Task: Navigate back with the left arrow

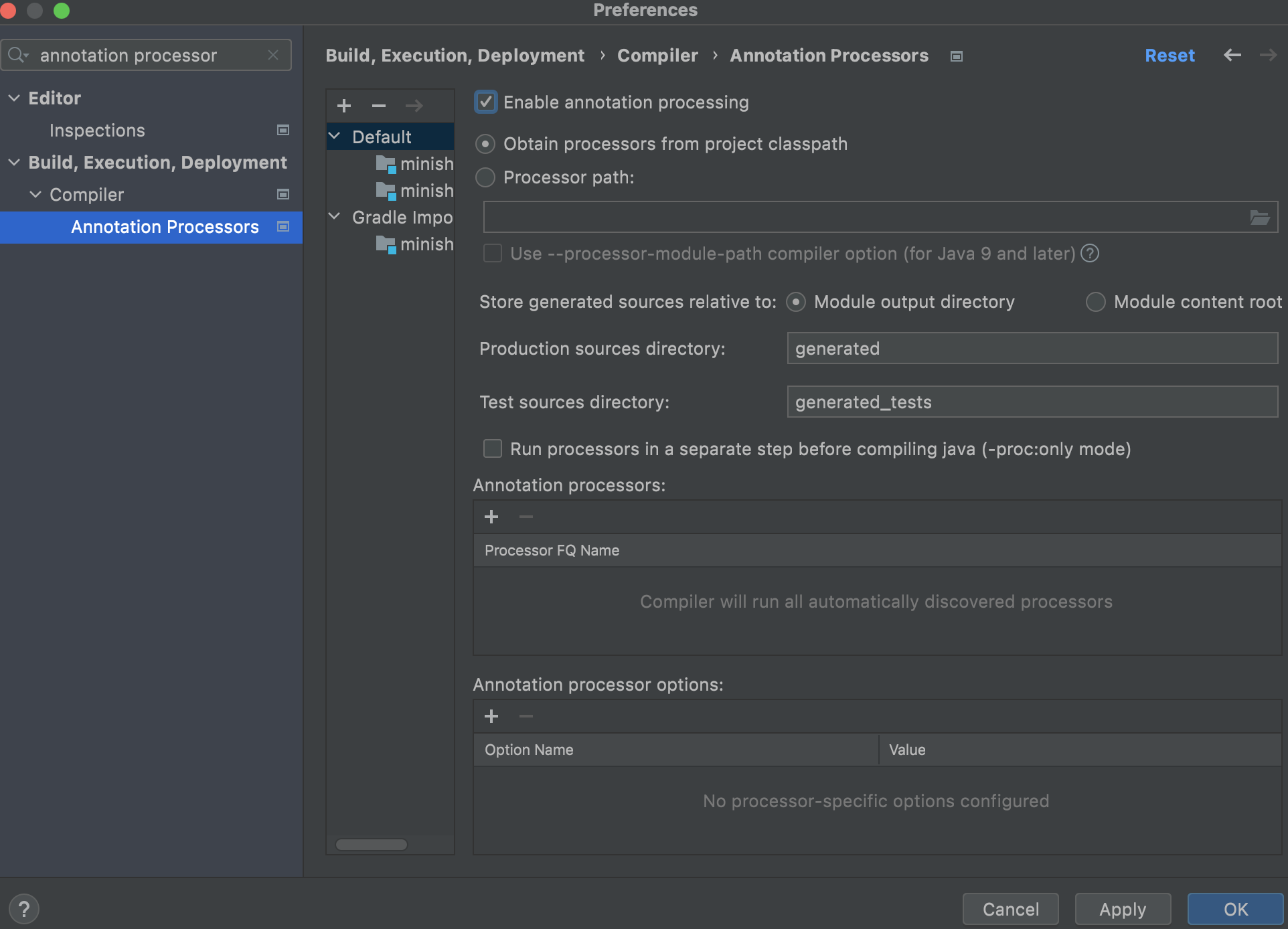Action: (1232, 55)
